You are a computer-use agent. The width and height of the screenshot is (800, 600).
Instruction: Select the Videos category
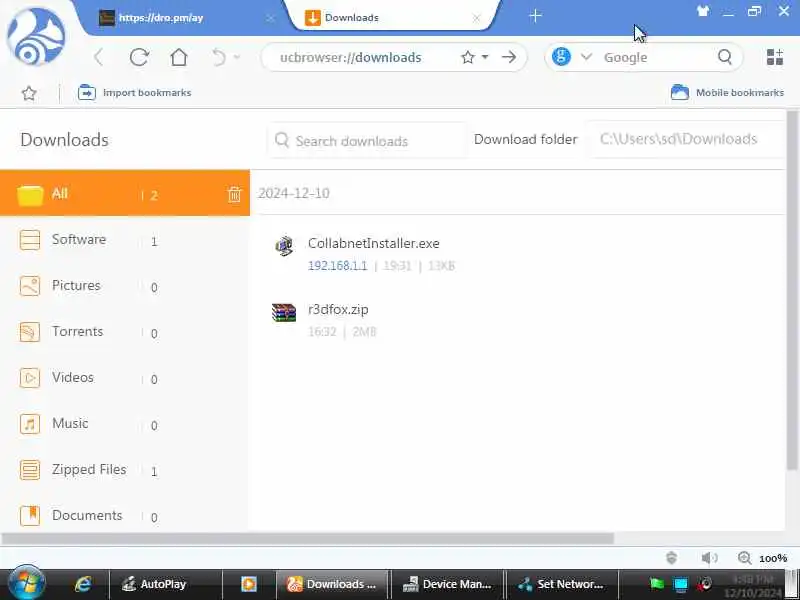[125, 378]
